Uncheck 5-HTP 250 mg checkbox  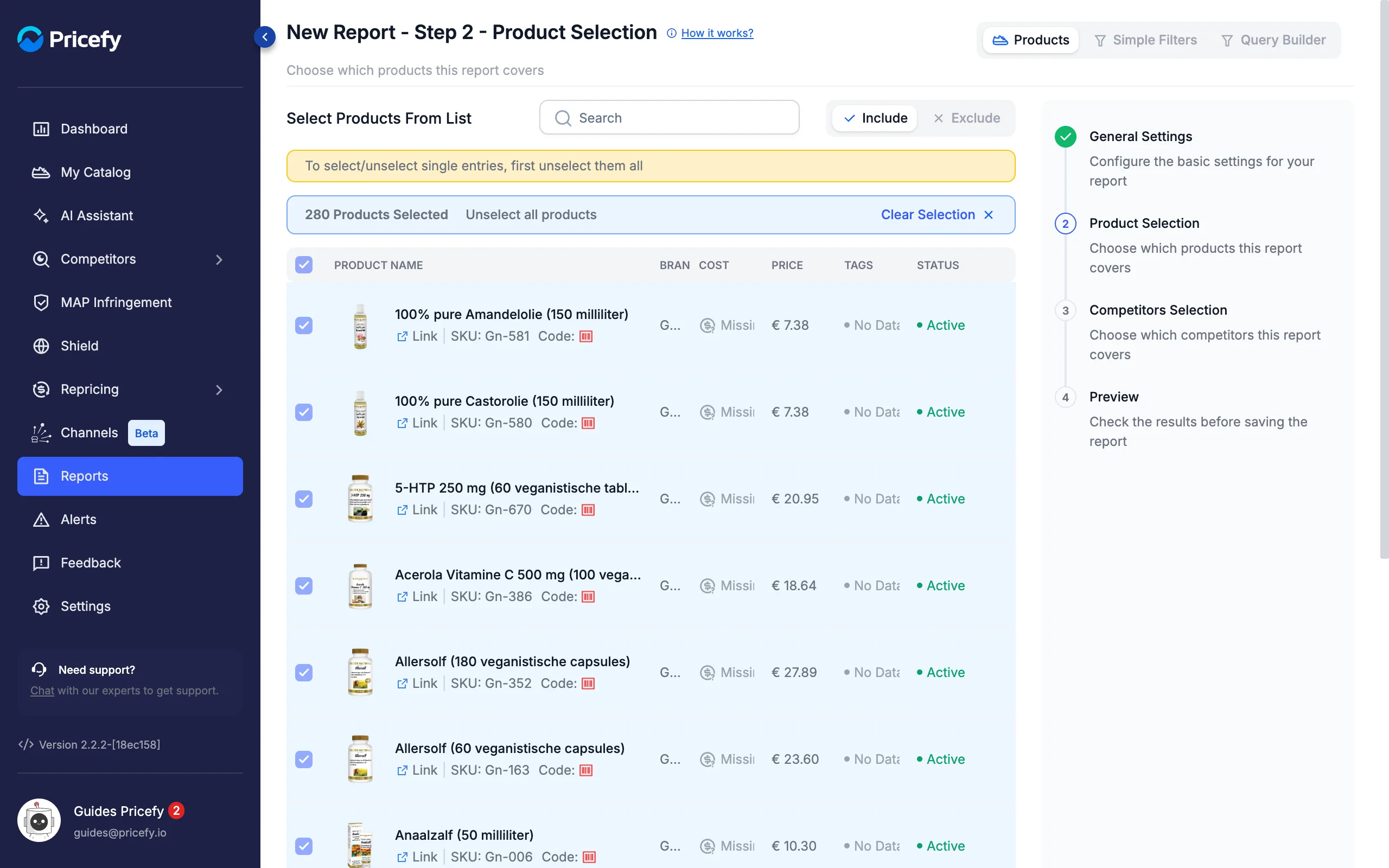pyautogui.click(x=304, y=499)
